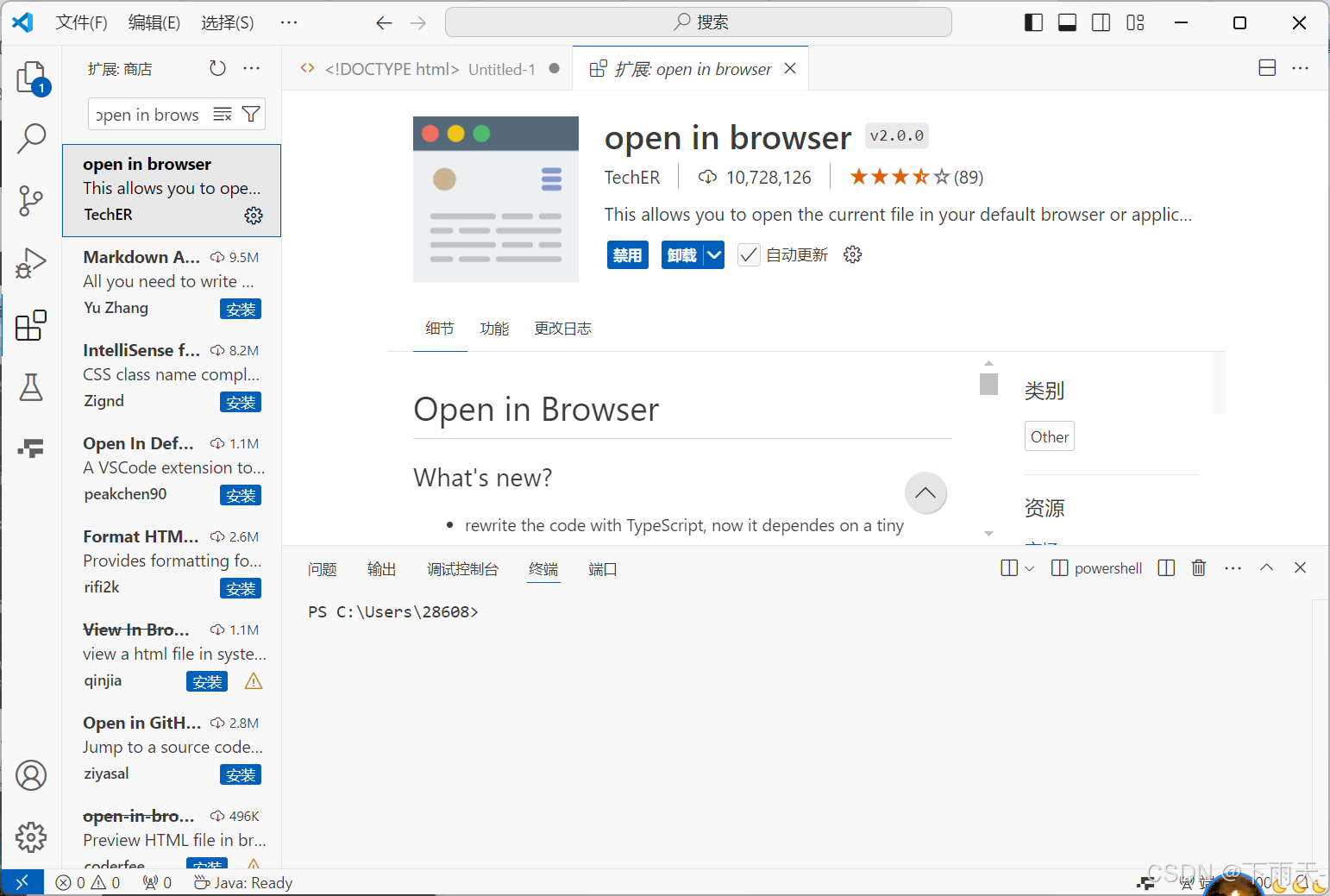Select the Features tab of extension
This screenshot has width=1330, height=896.
[495, 329]
